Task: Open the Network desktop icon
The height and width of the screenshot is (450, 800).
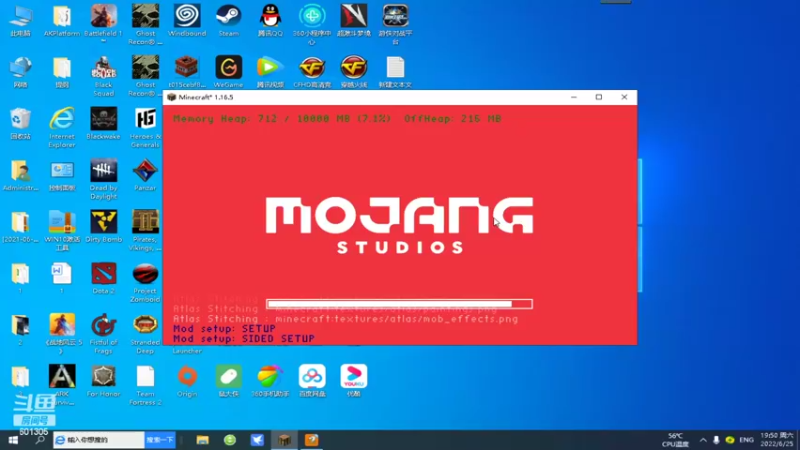Action: click(20, 72)
